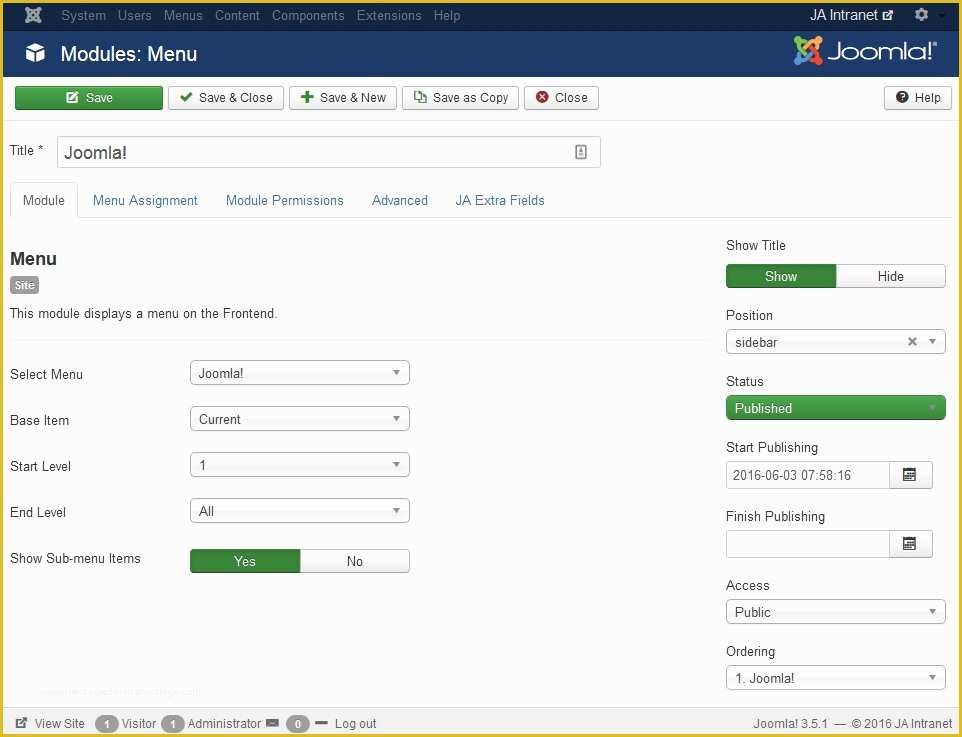The image size is (962, 737).
Task: Click the Log out link
Action: [x=355, y=723]
